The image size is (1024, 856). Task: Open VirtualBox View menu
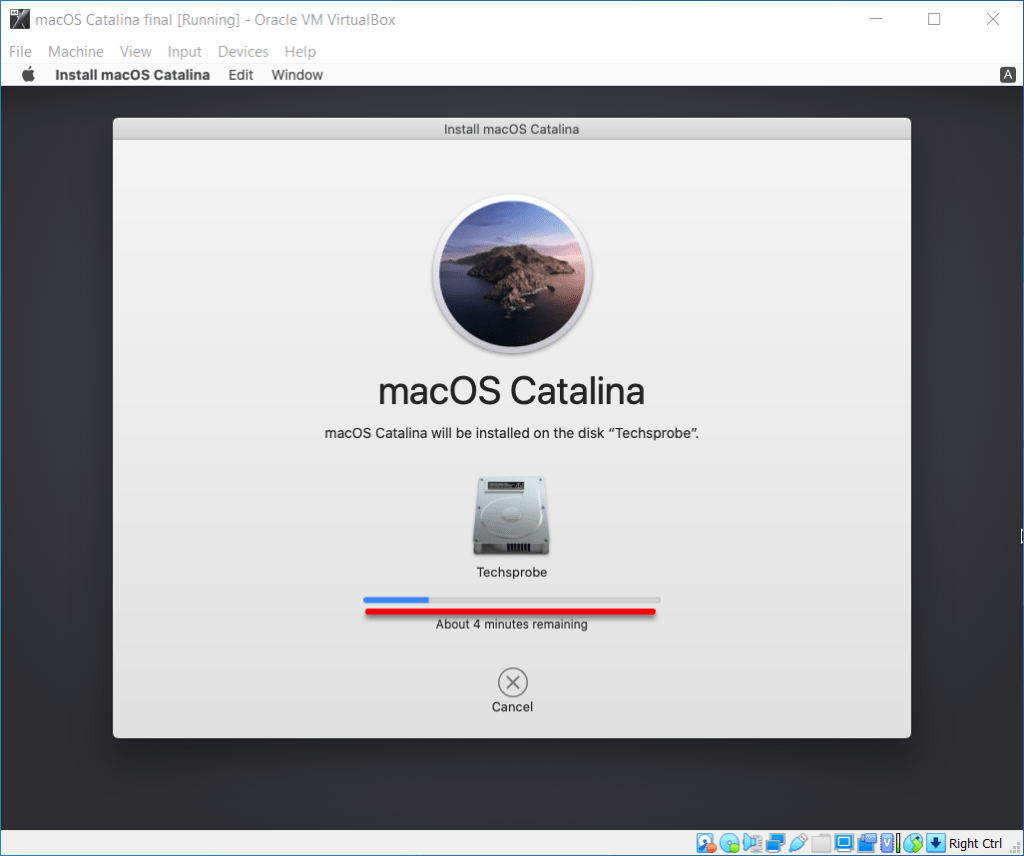136,52
